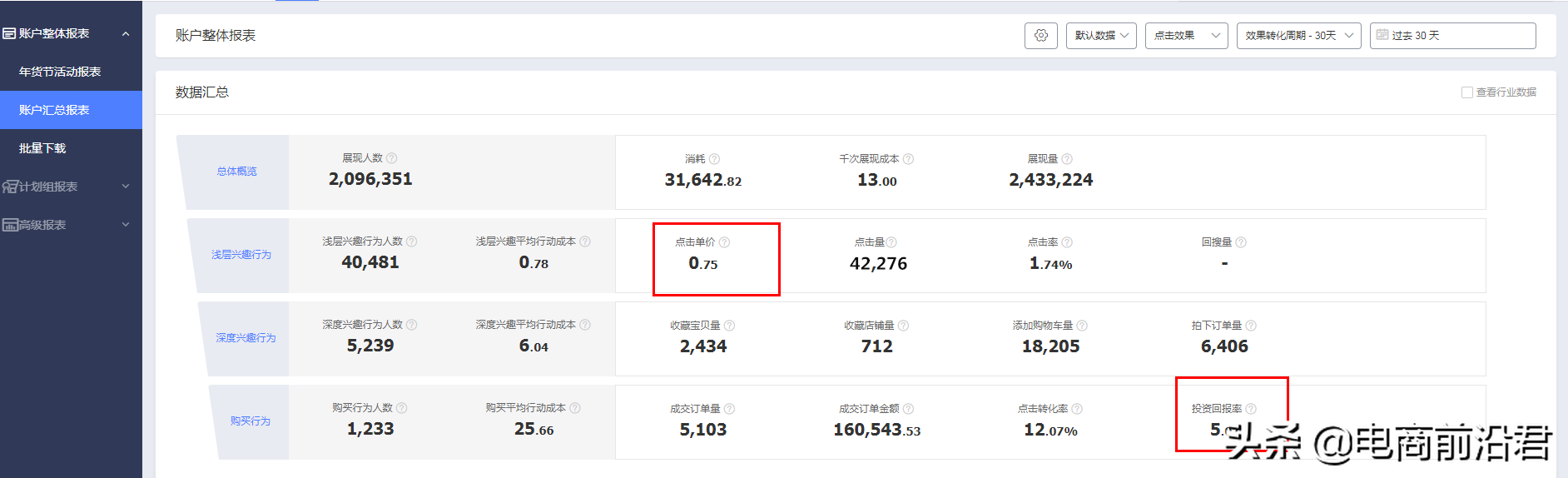Select 账户汇总报表 in the sidebar

click(x=71, y=110)
